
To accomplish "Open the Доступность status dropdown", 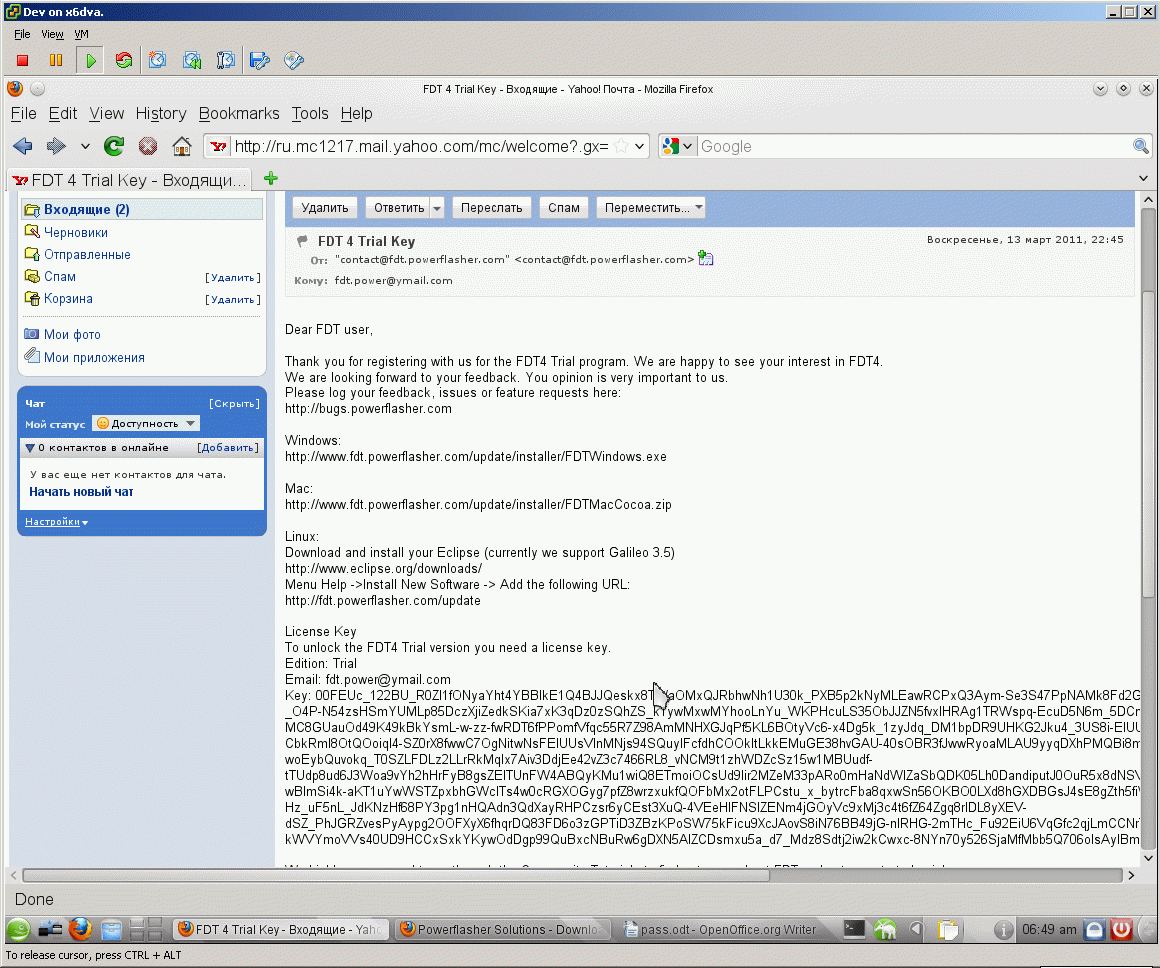I will [146, 423].
